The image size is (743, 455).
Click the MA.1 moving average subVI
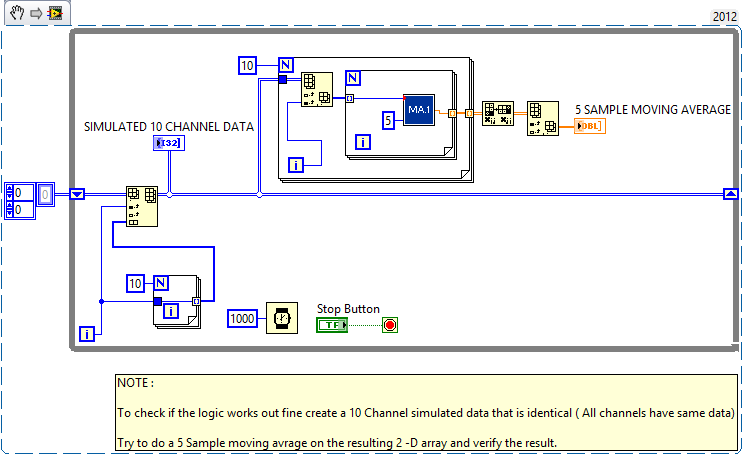pyautogui.click(x=419, y=109)
